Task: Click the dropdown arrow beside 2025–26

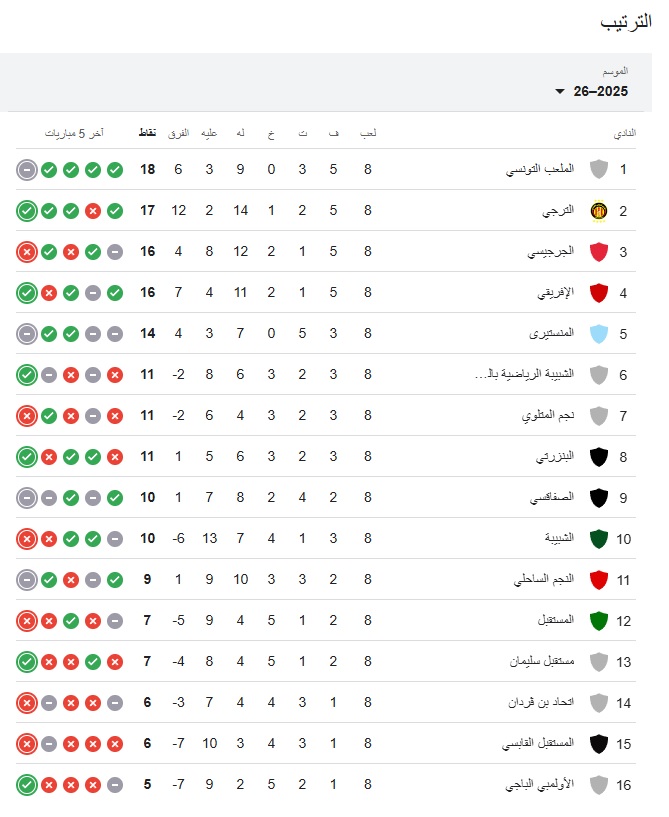Action: [560, 92]
